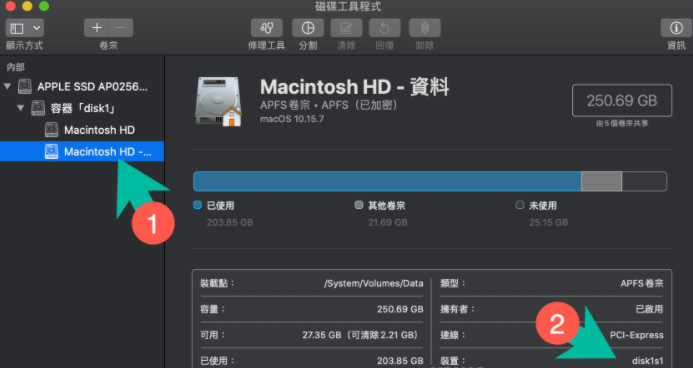Open the Info toolbar icon
Viewport: 693px width, 368px height.
(676, 28)
